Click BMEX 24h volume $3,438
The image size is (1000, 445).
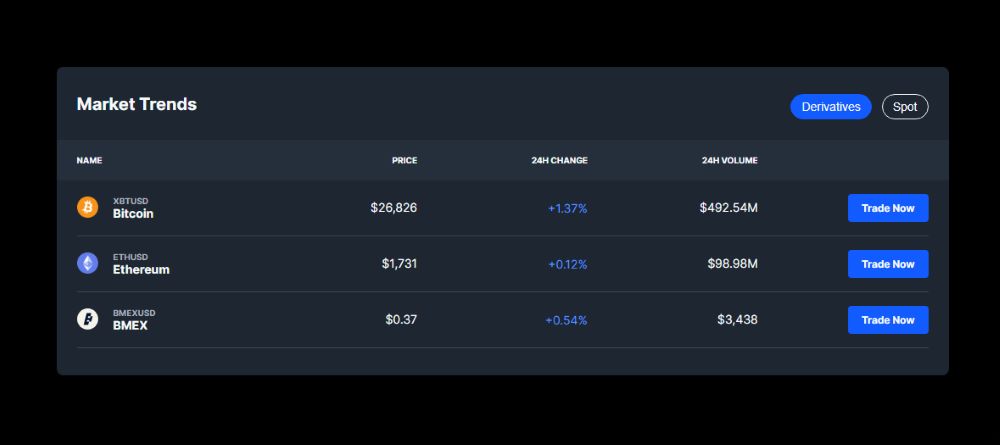[737, 320]
